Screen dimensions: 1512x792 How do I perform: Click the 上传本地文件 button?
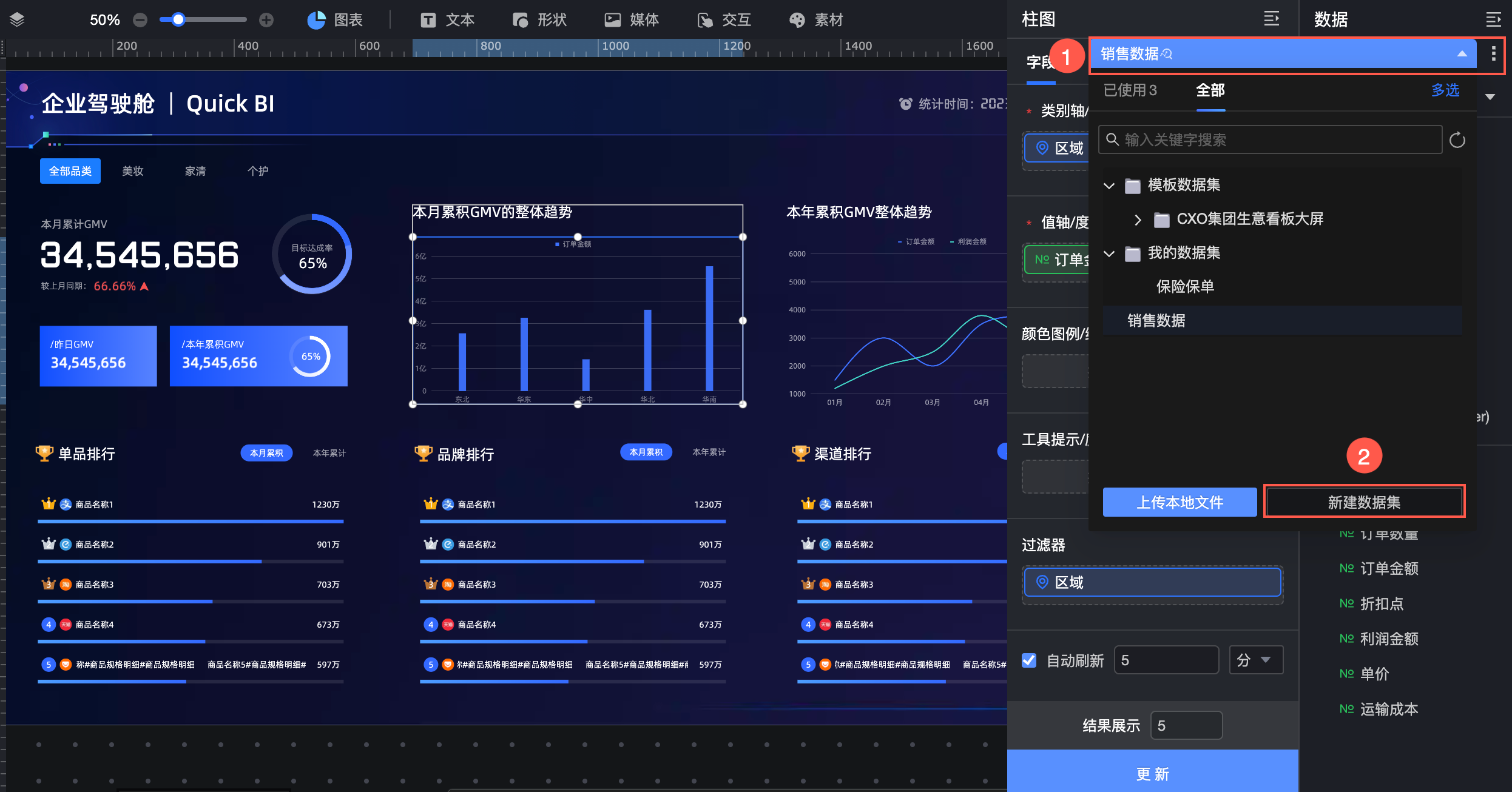1179,502
